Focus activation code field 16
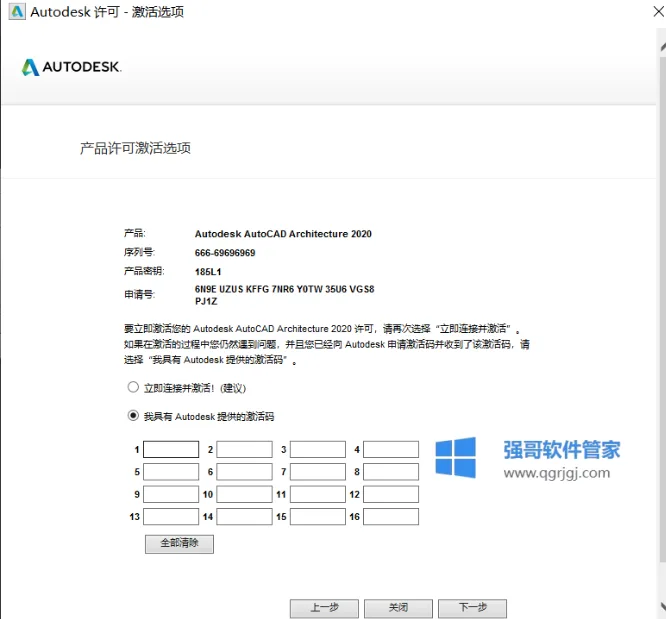 point(391,517)
